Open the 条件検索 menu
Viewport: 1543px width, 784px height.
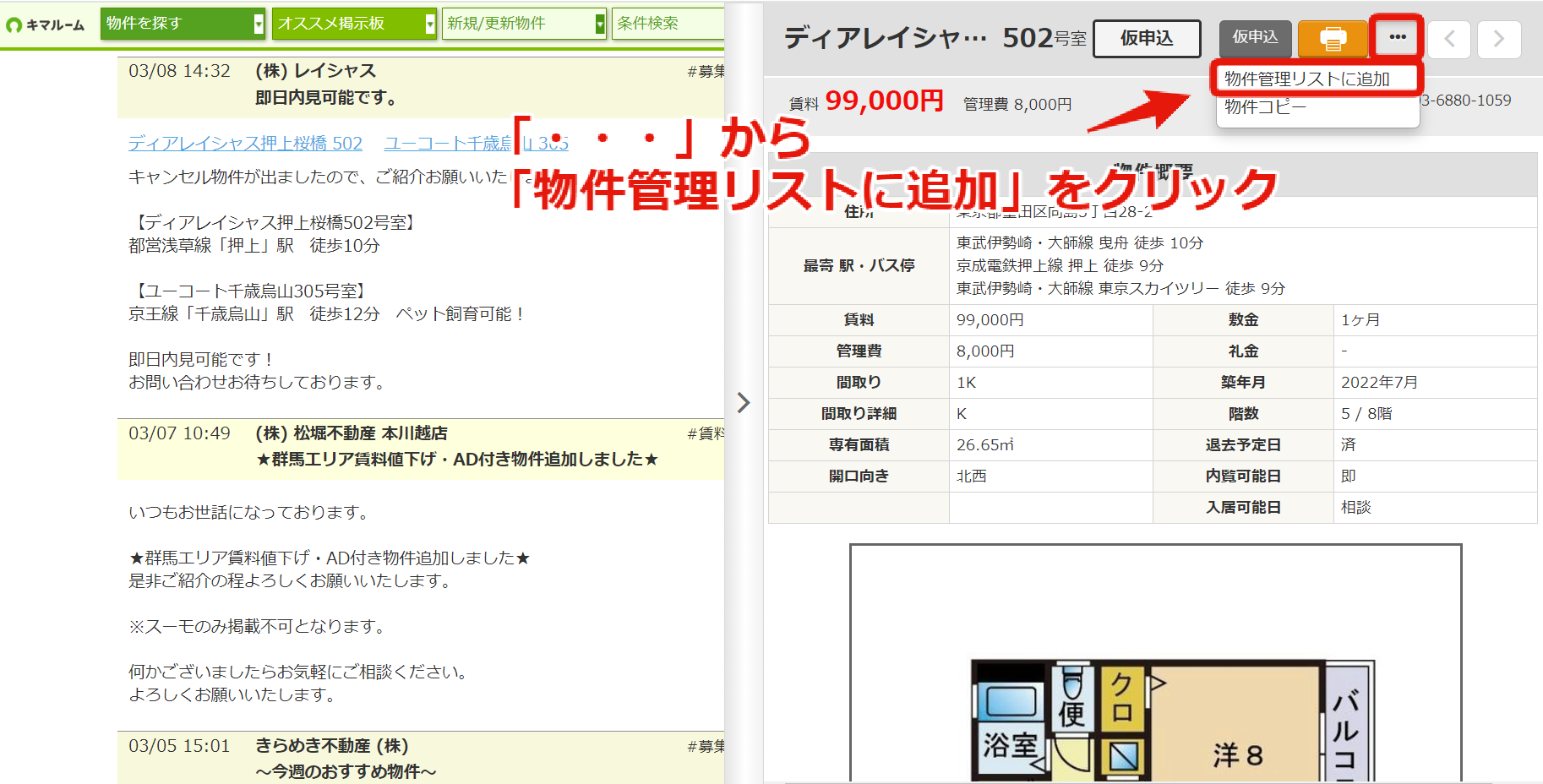[668, 24]
